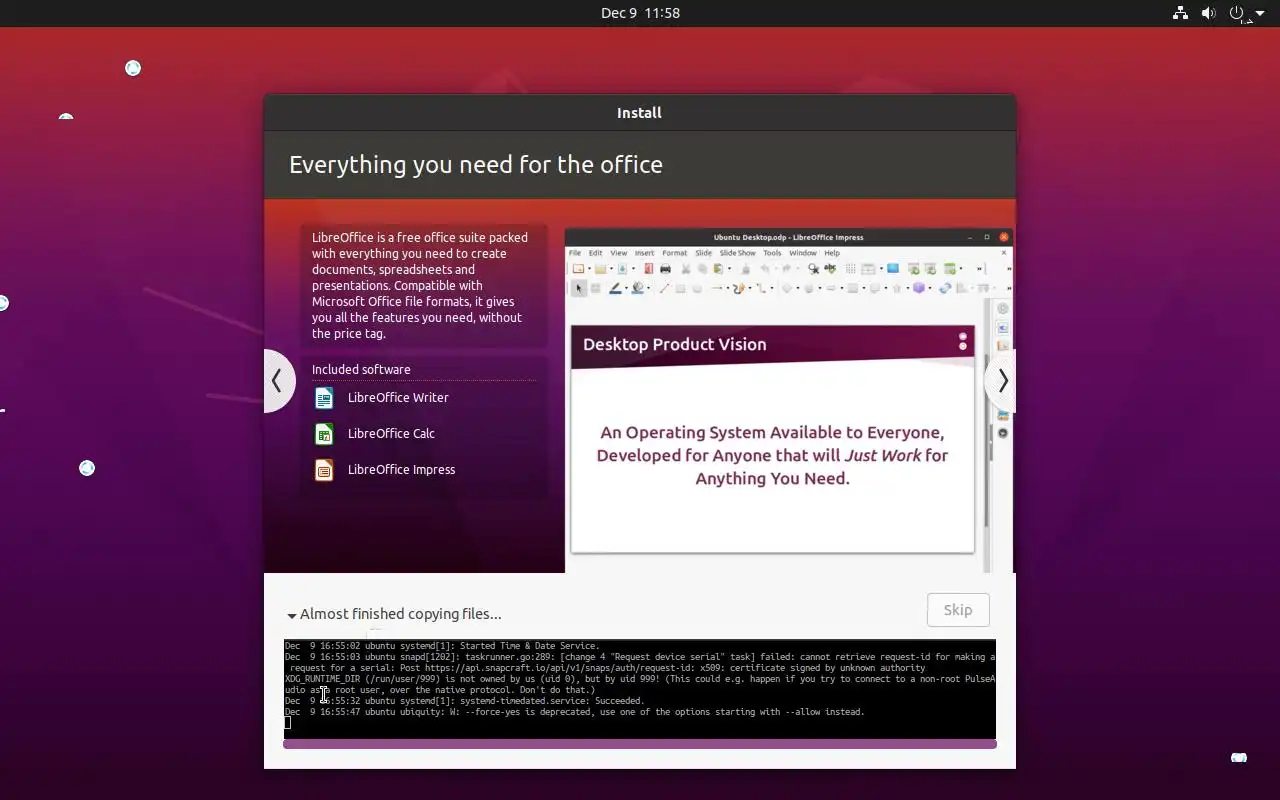Click 'Everything you need for the office' heading
This screenshot has width=1280, height=800.
pos(476,165)
